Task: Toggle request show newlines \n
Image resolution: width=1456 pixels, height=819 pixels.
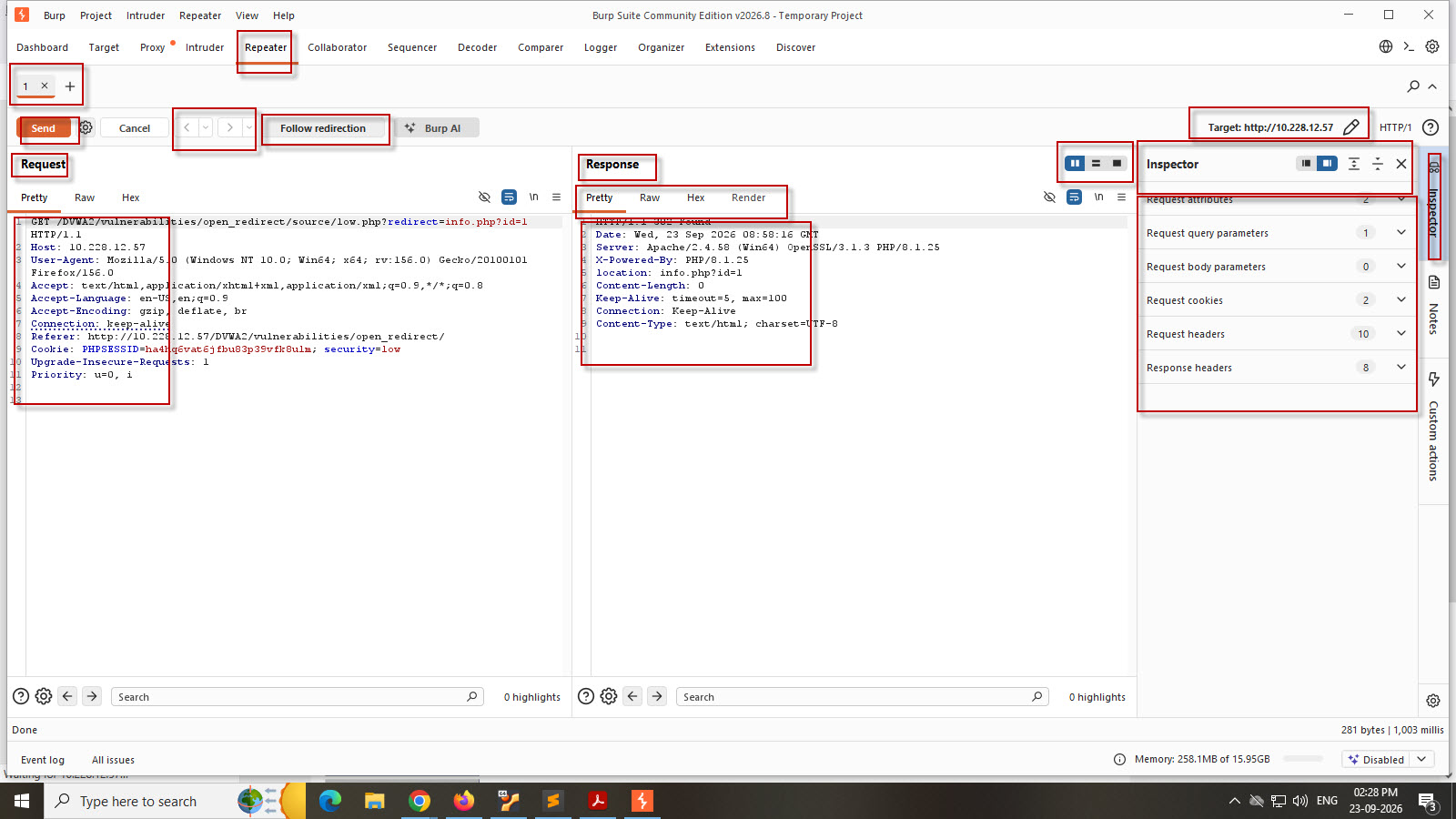Action: point(534,197)
